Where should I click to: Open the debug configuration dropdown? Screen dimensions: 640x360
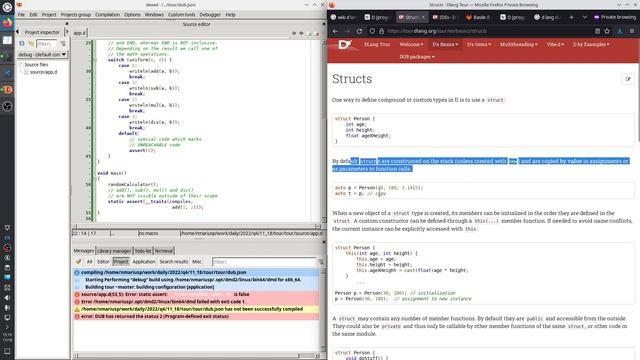point(42,54)
